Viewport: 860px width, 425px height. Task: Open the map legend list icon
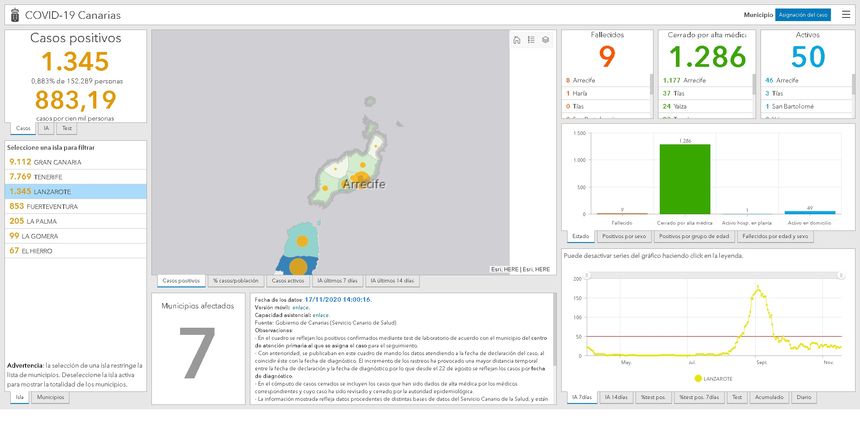[x=531, y=41]
